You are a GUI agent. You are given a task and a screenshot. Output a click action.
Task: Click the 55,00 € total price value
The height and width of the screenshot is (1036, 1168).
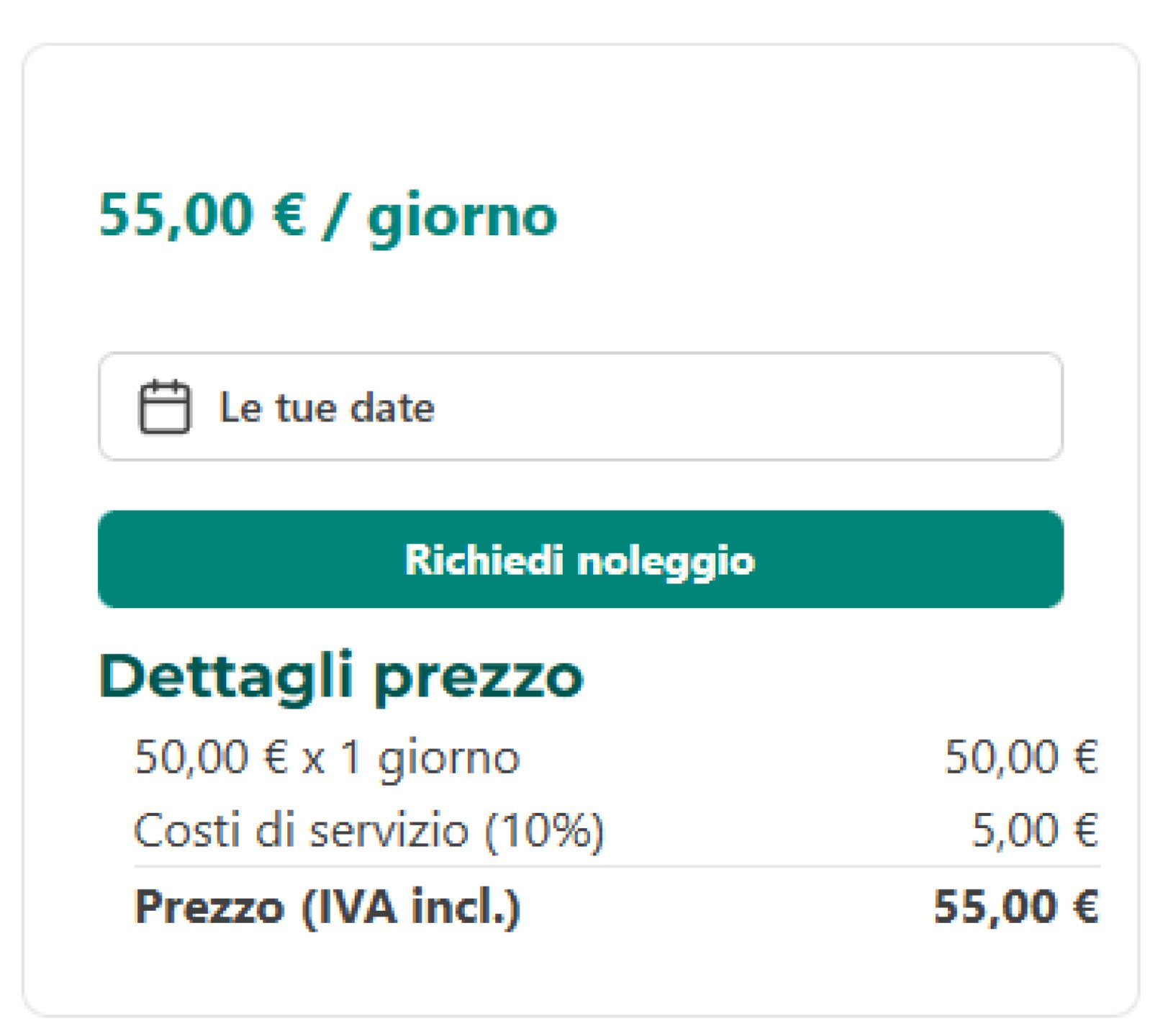coord(1015,908)
